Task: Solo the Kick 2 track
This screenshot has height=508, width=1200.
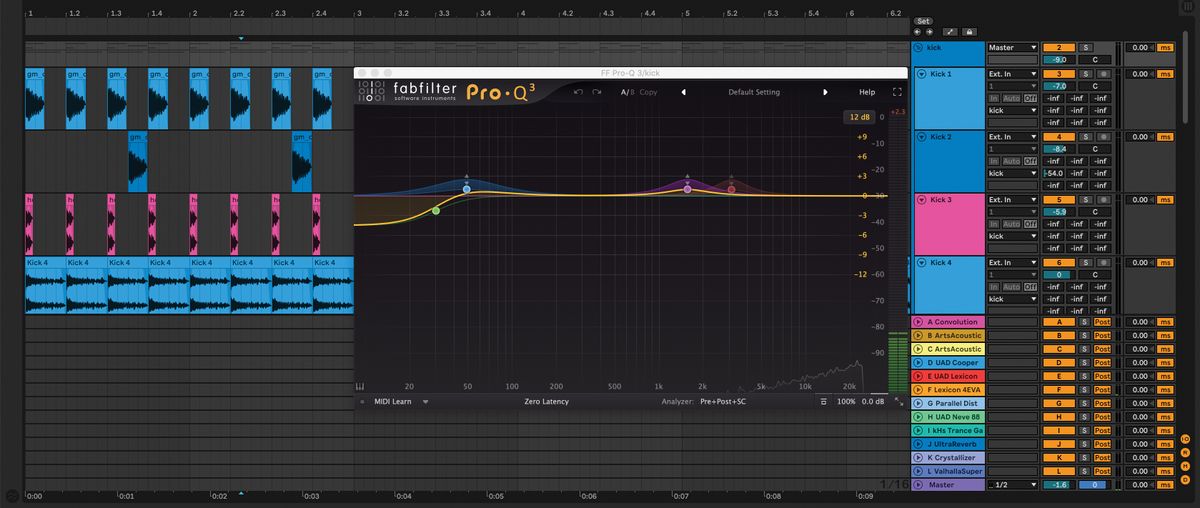Action: [1086, 137]
